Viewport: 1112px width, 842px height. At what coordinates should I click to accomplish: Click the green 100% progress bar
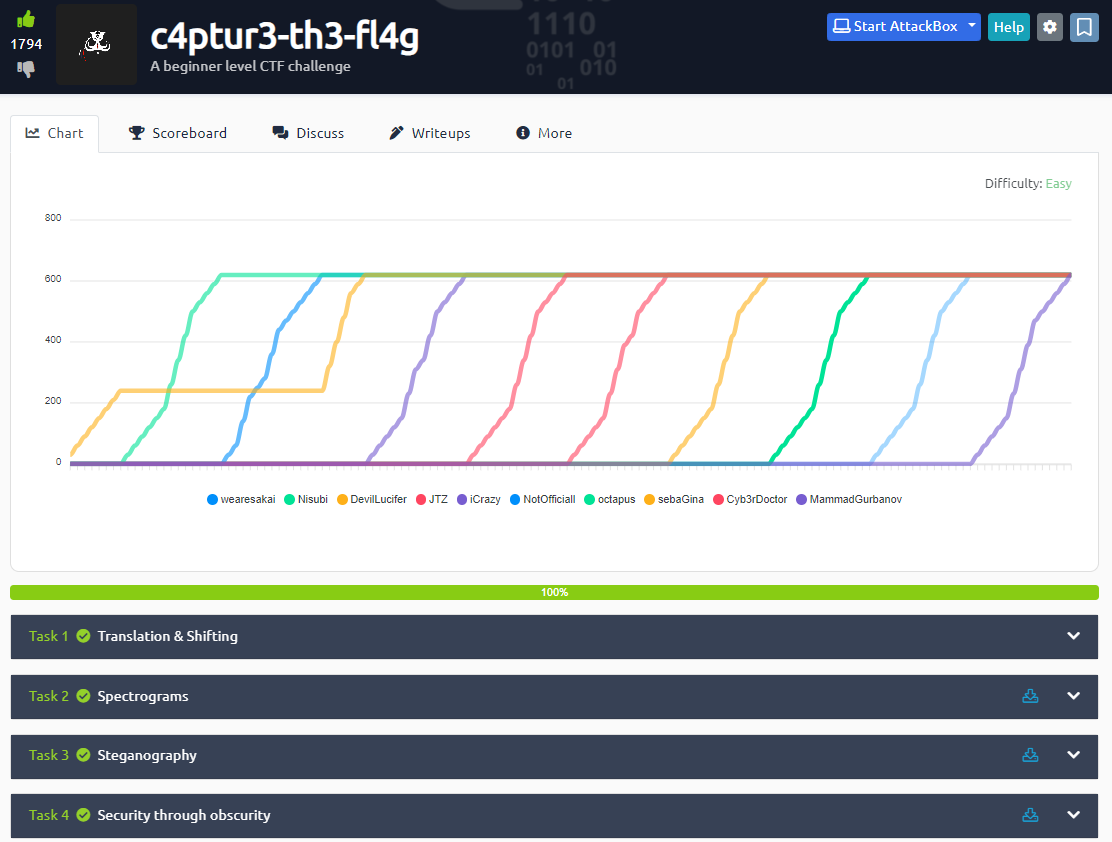(x=556, y=591)
